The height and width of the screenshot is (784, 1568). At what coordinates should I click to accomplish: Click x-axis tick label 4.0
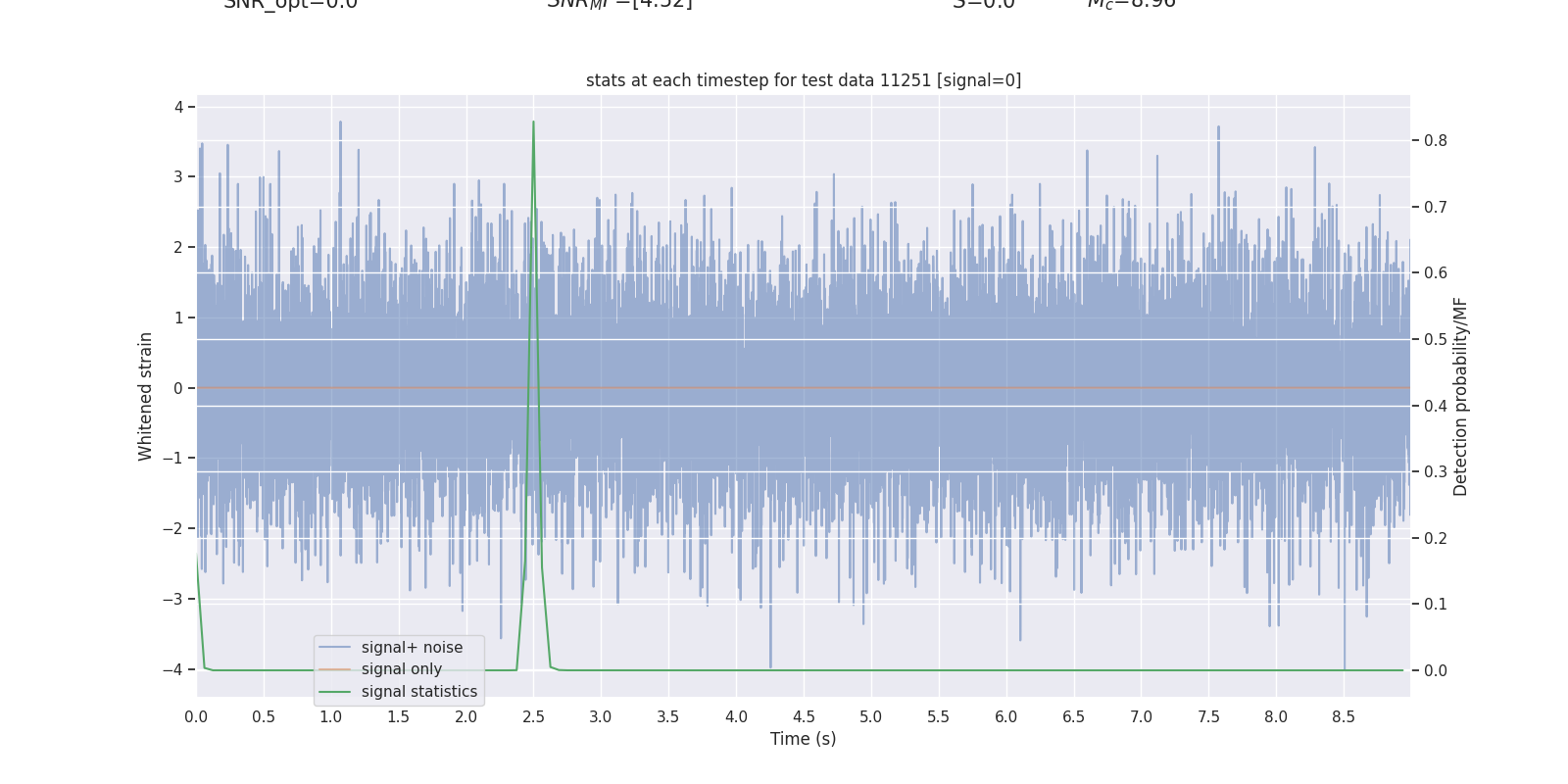[736, 717]
